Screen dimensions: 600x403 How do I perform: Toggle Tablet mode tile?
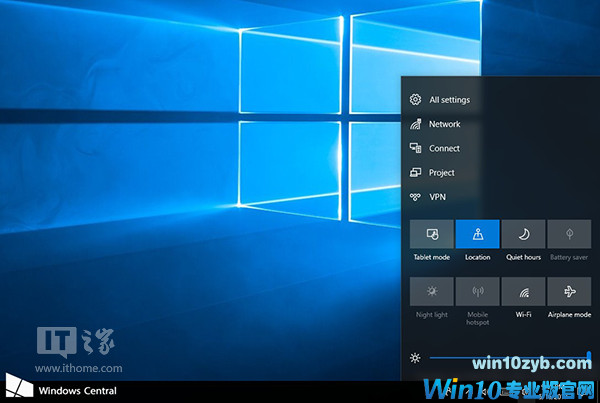tap(431, 240)
